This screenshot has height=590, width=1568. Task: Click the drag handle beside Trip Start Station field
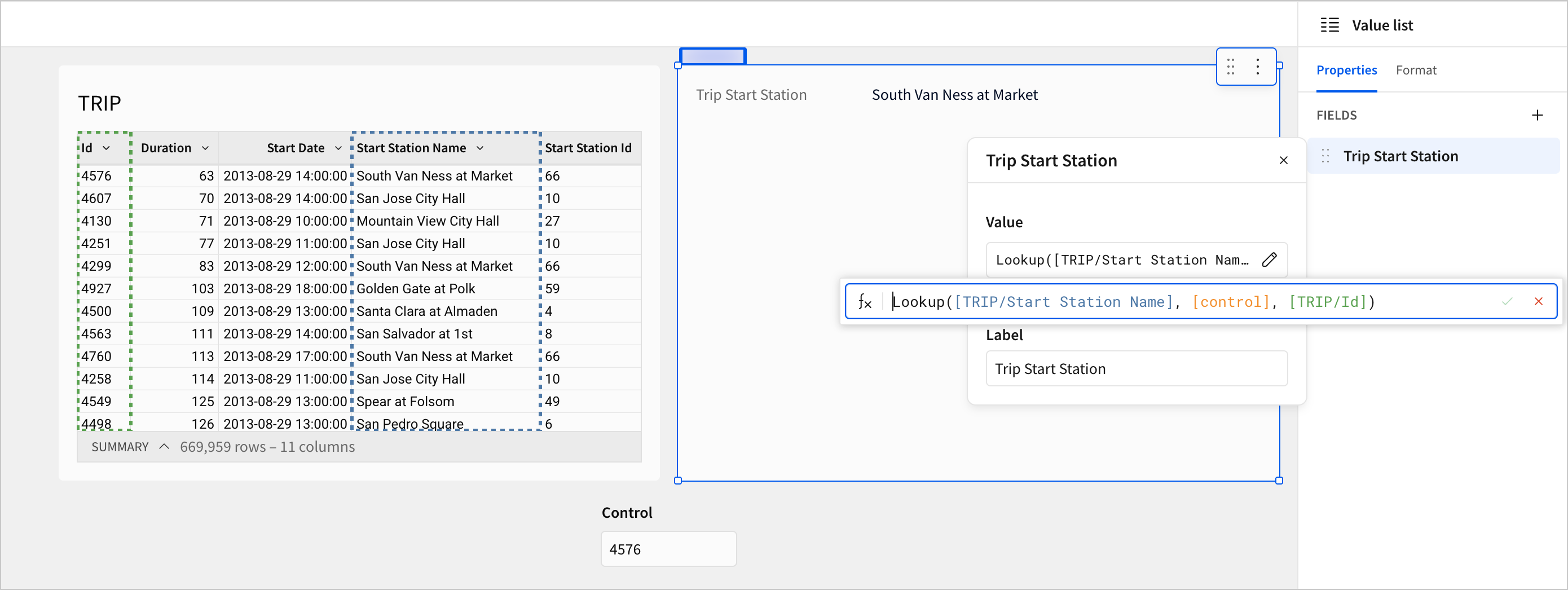click(x=1324, y=156)
